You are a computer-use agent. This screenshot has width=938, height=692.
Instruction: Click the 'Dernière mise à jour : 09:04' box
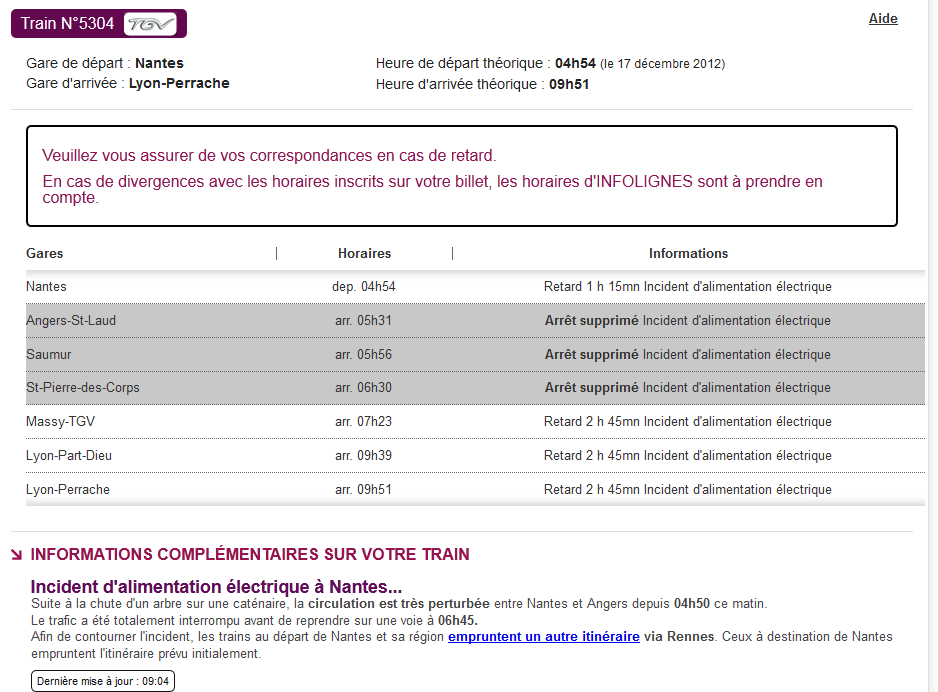(x=103, y=681)
